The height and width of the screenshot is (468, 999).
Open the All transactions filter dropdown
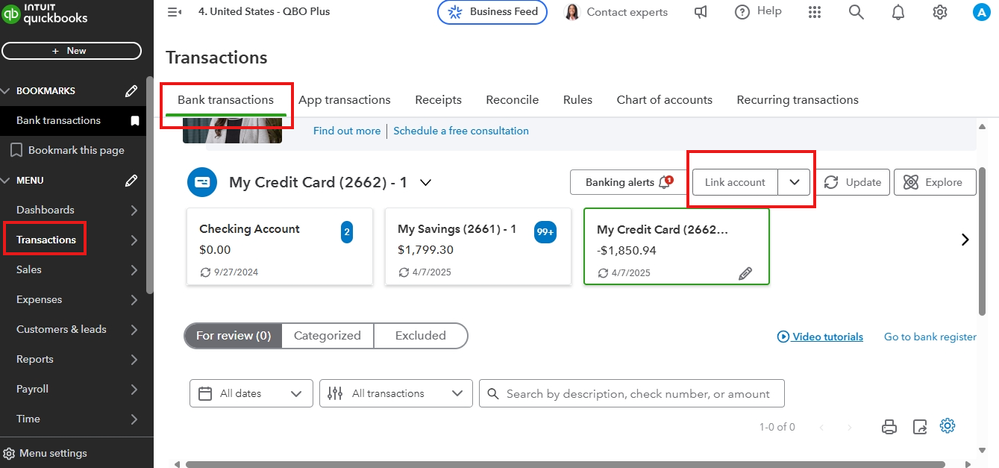396,394
